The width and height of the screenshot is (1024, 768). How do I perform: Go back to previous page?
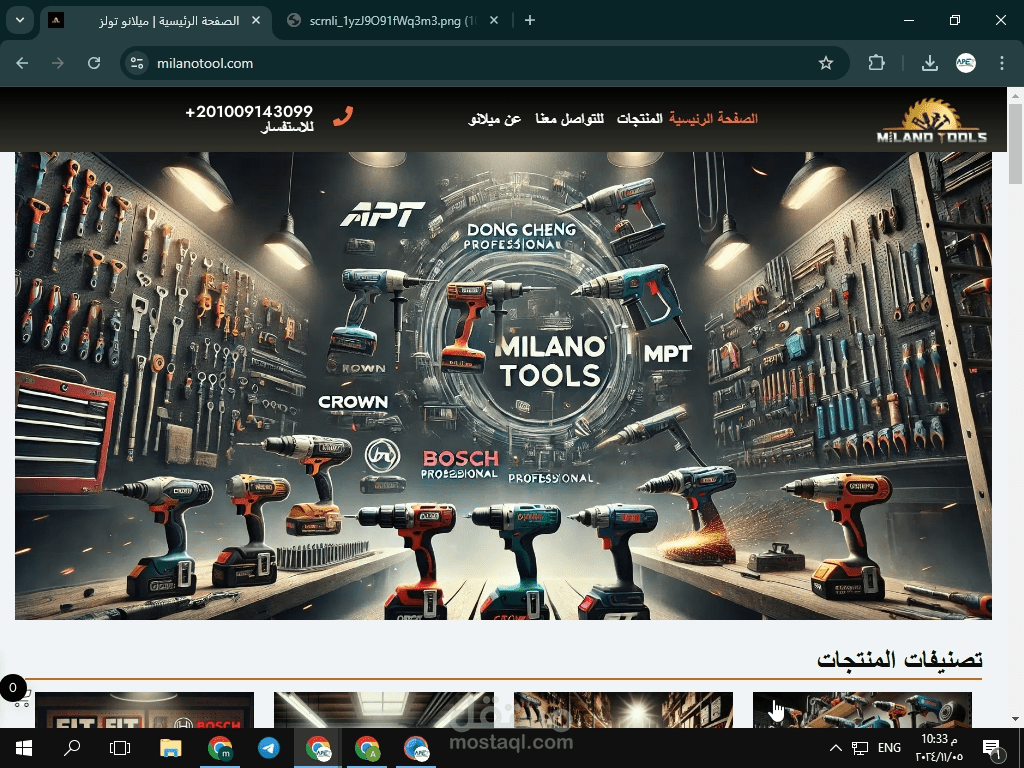click(x=22, y=63)
